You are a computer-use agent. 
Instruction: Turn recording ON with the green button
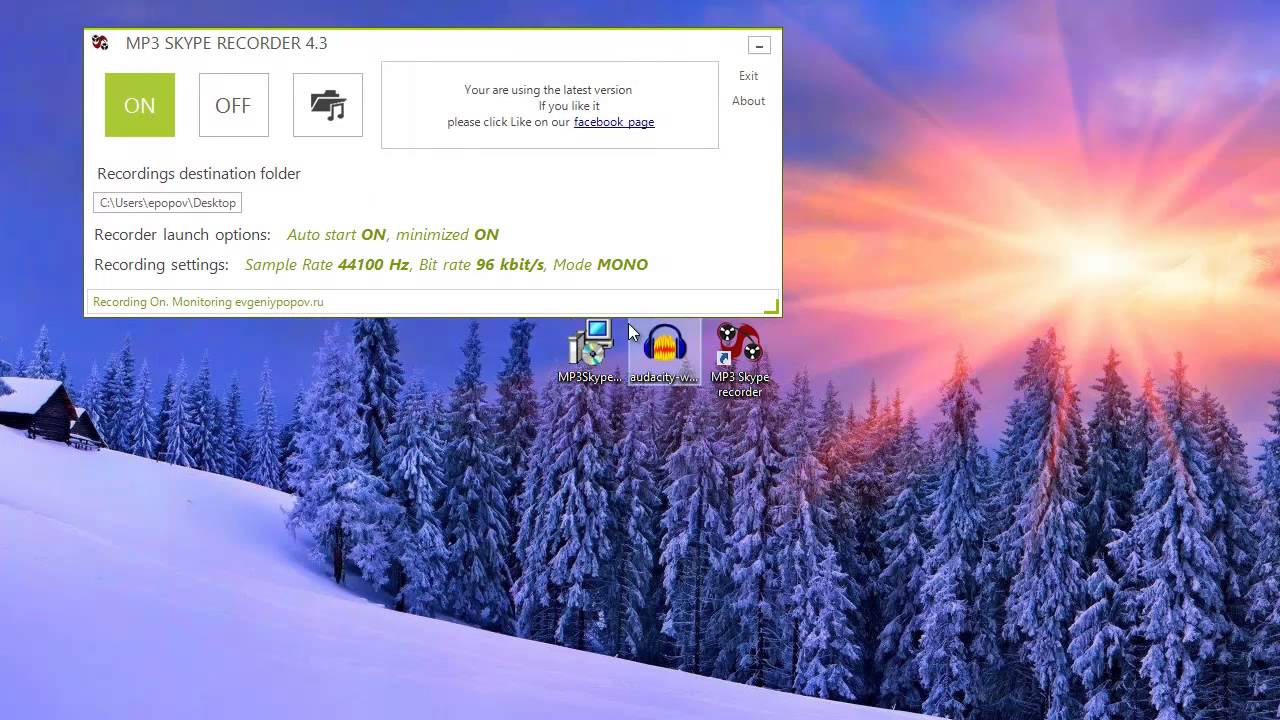[x=140, y=105]
